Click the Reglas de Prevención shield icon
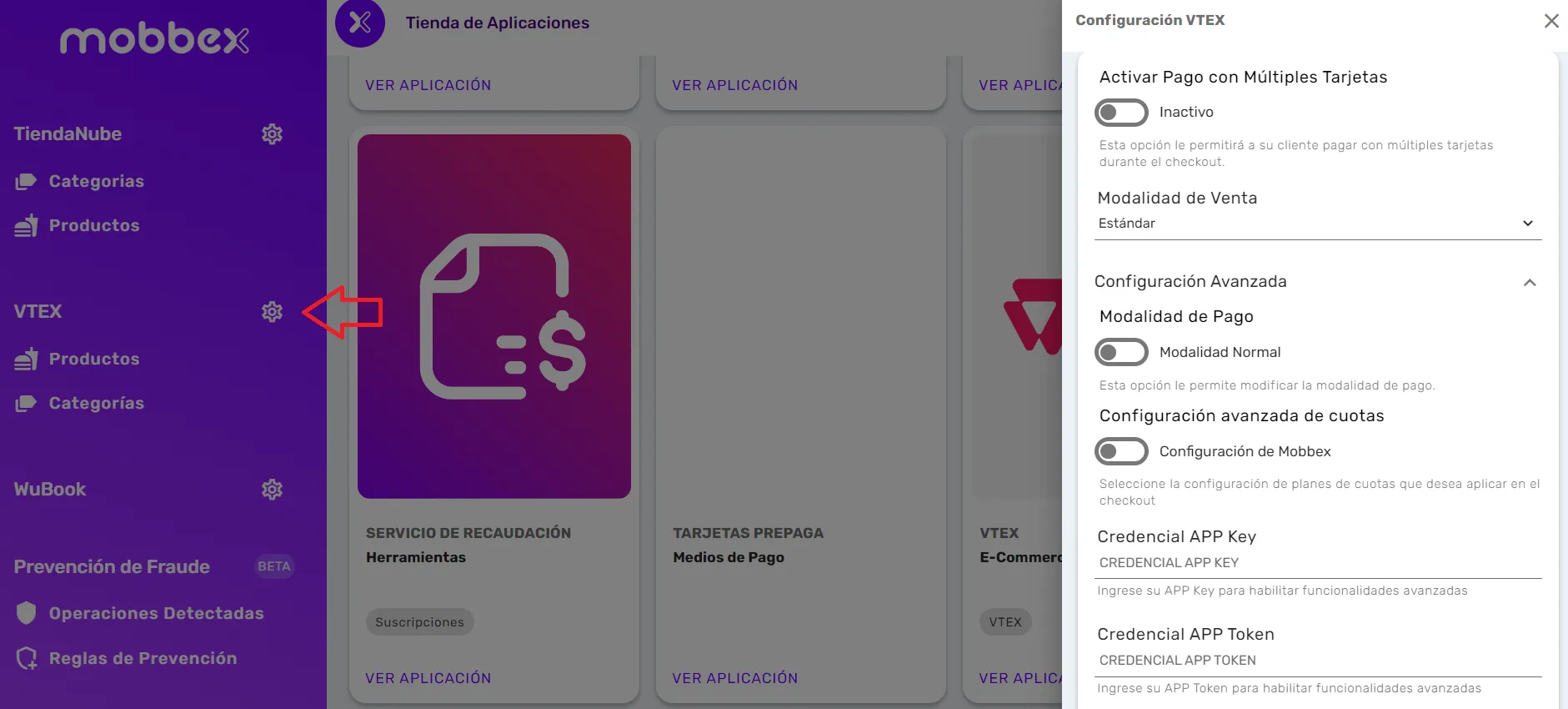This screenshot has height=709, width=1568. (27, 658)
